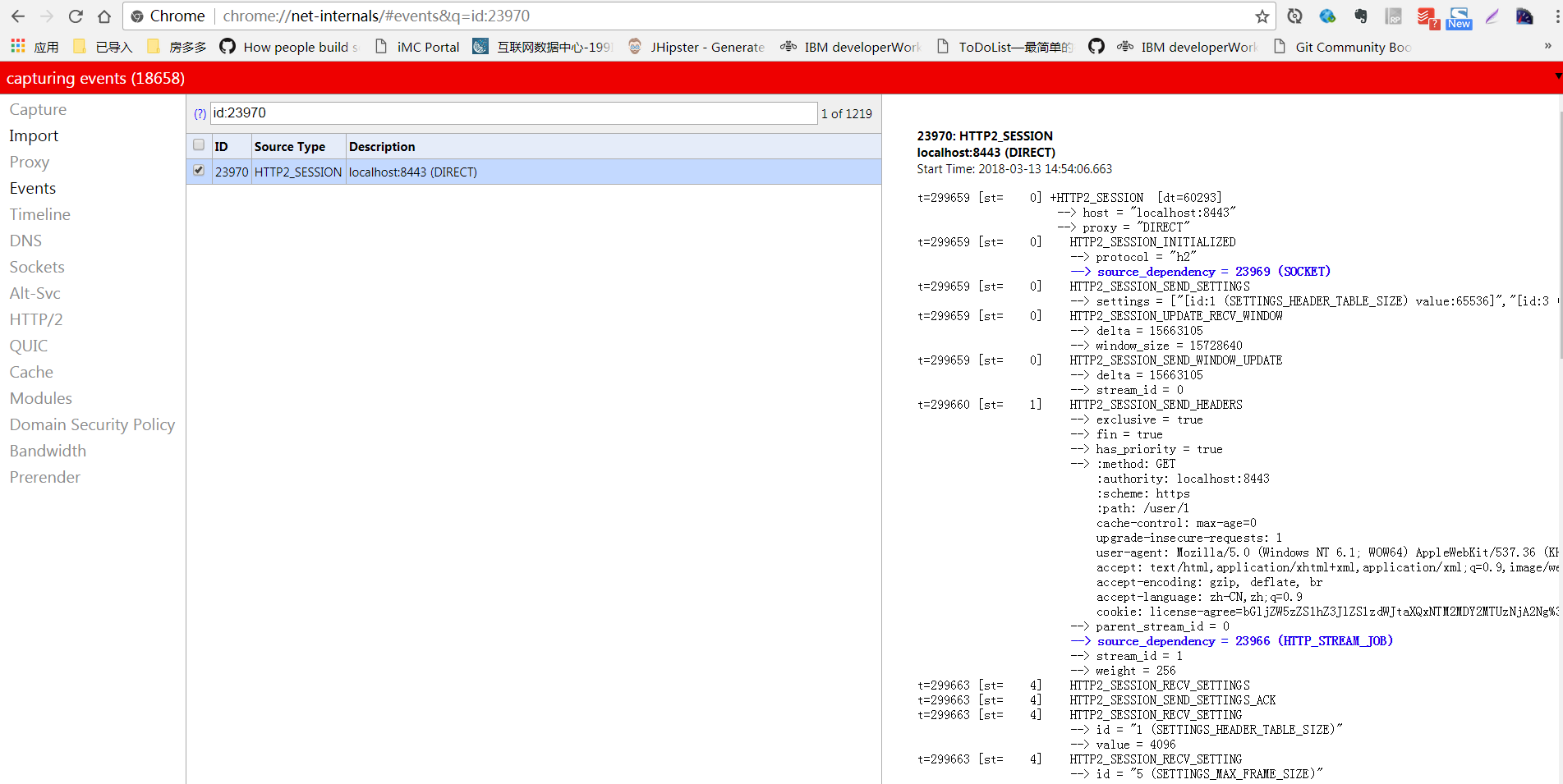Switch to the Capture tab
The width and height of the screenshot is (1563, 784).
38,109
